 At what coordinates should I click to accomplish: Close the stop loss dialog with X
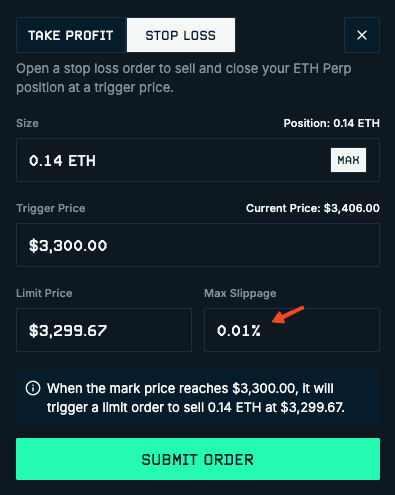tap(362, 35)
